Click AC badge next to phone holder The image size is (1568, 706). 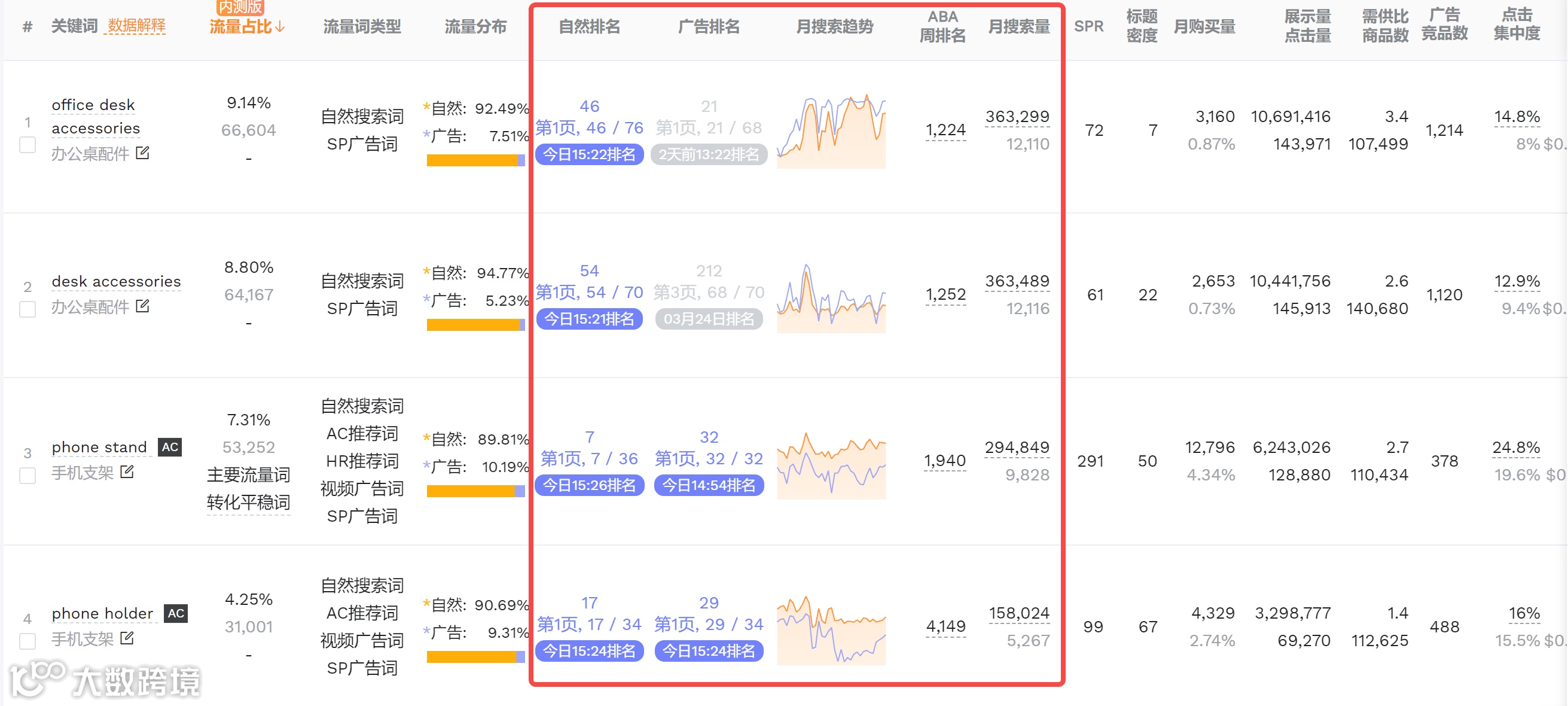click(x=176, y=613)
